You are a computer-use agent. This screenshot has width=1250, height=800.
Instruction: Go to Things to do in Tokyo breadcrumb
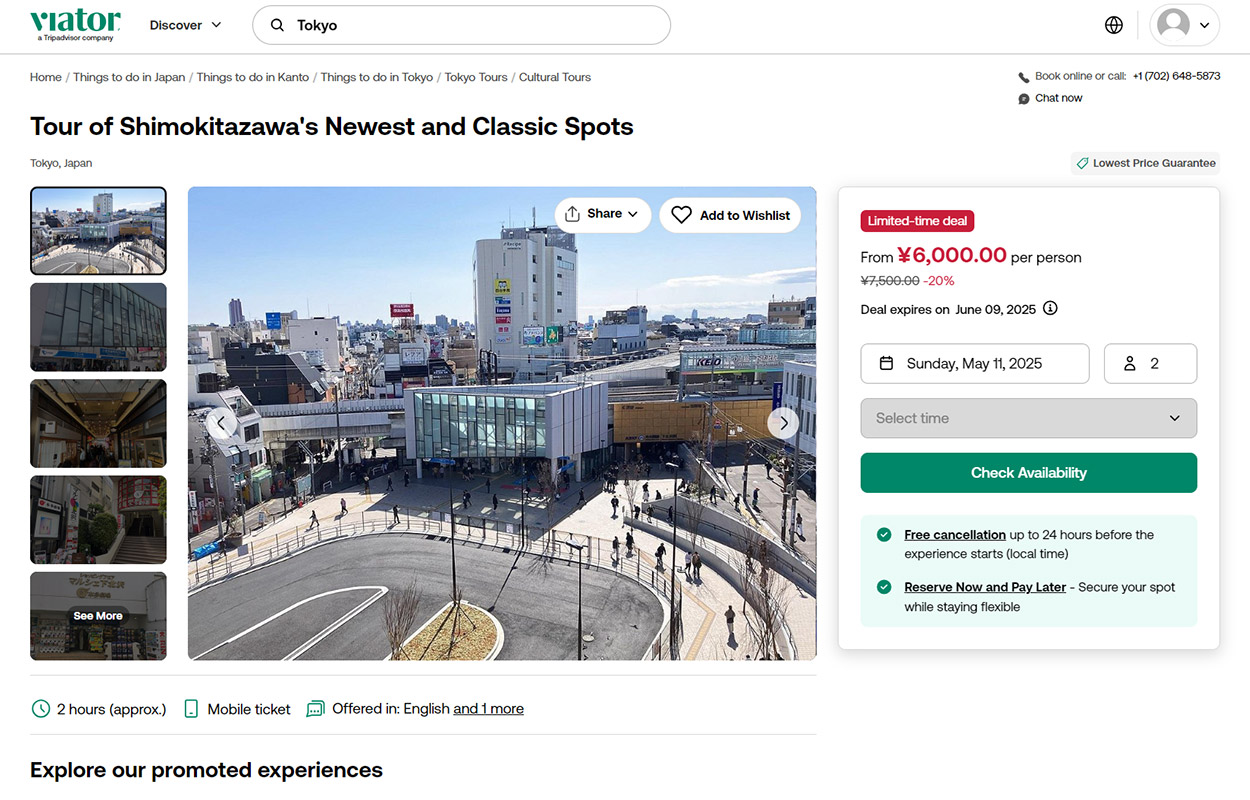(376, 77)
